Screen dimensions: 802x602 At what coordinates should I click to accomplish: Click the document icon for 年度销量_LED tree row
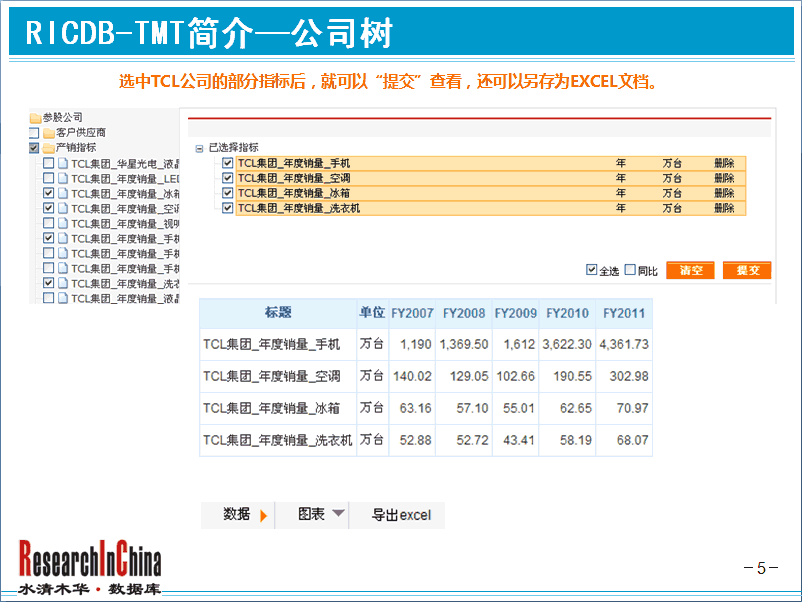pyautogui.click(x=63, y=179)
